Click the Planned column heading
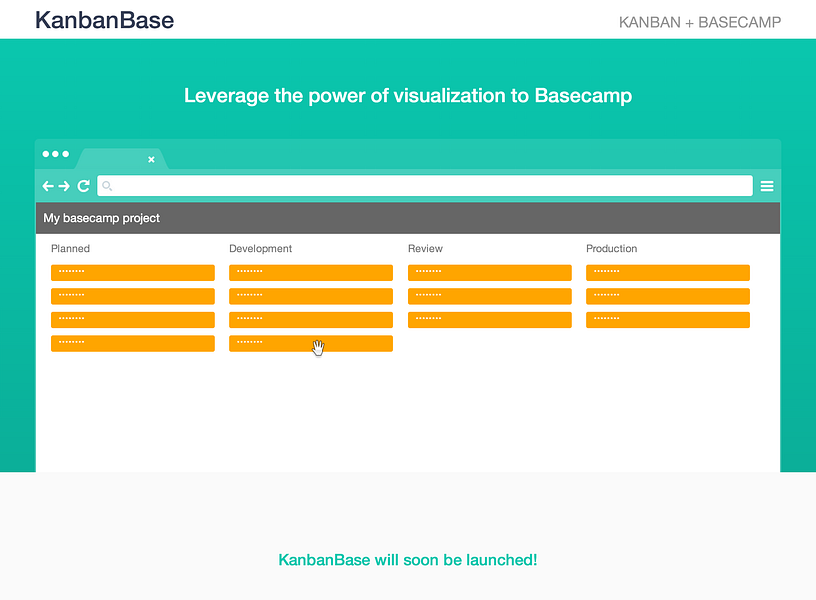 click(x=70, y=248)
